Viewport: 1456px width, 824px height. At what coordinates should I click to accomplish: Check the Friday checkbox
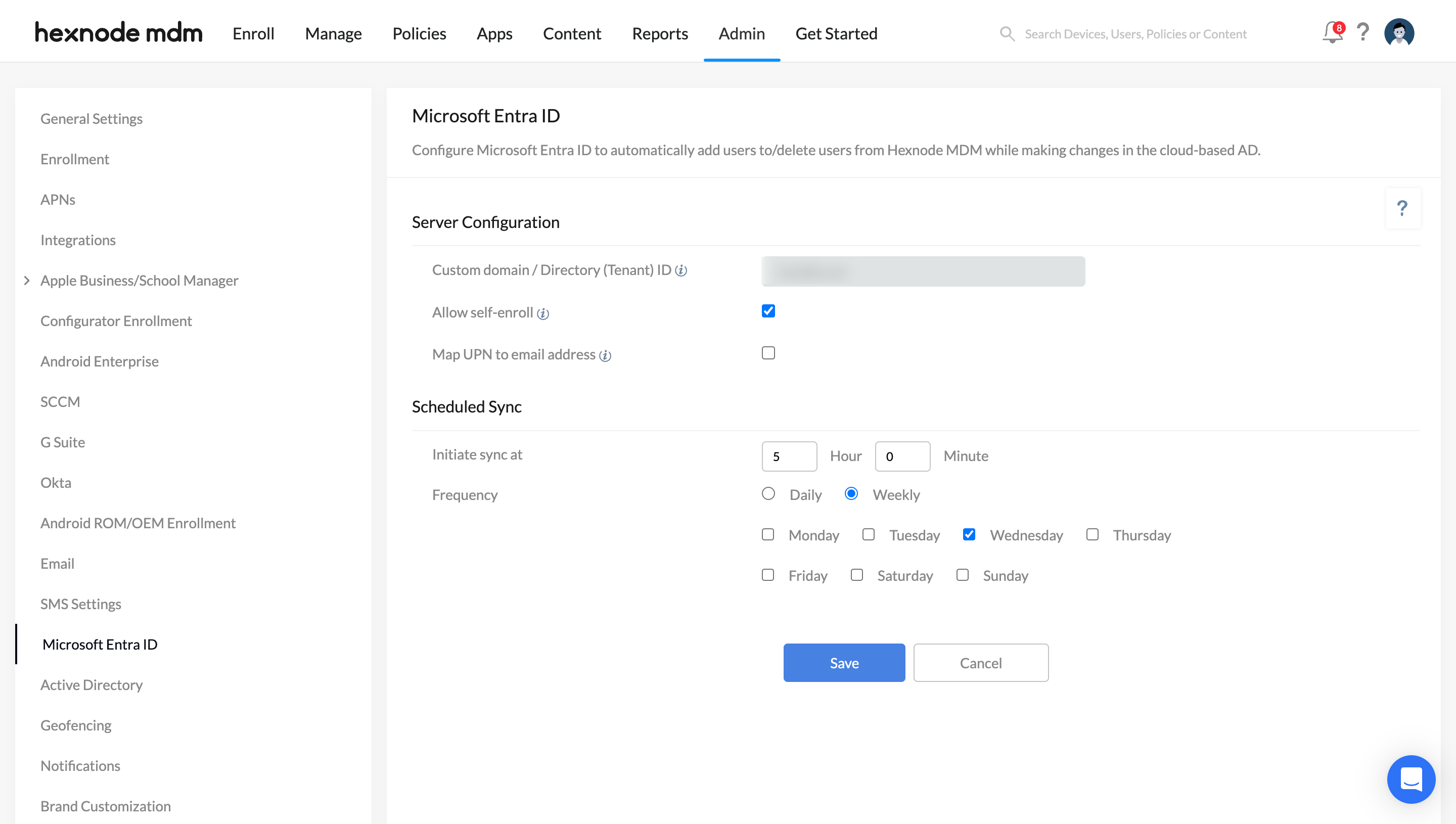click(767, 575)
